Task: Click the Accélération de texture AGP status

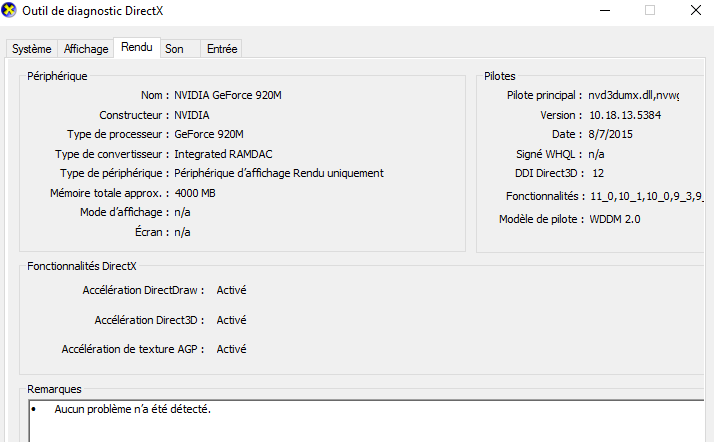Action: coord(231,349)
